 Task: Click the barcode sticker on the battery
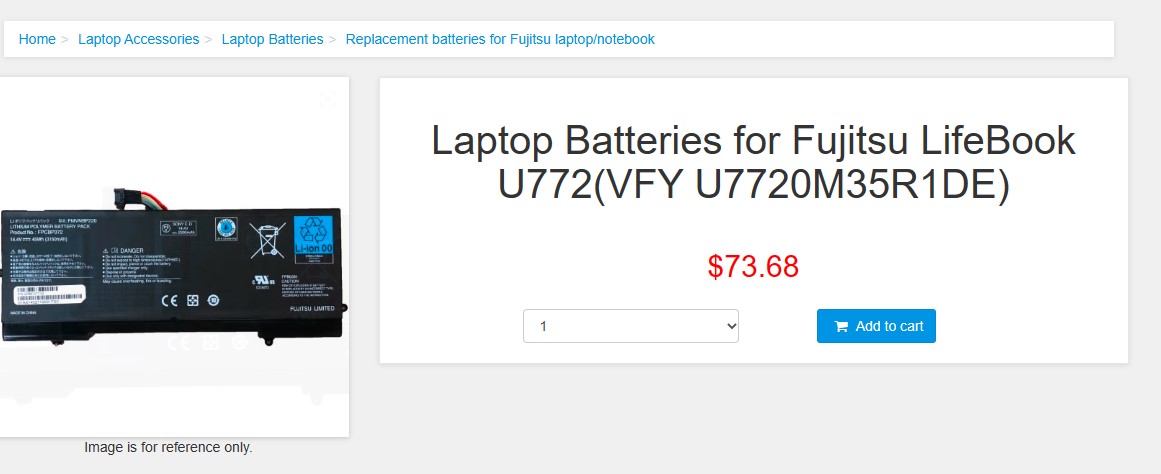pyautogui.click(x=49, y=293)
